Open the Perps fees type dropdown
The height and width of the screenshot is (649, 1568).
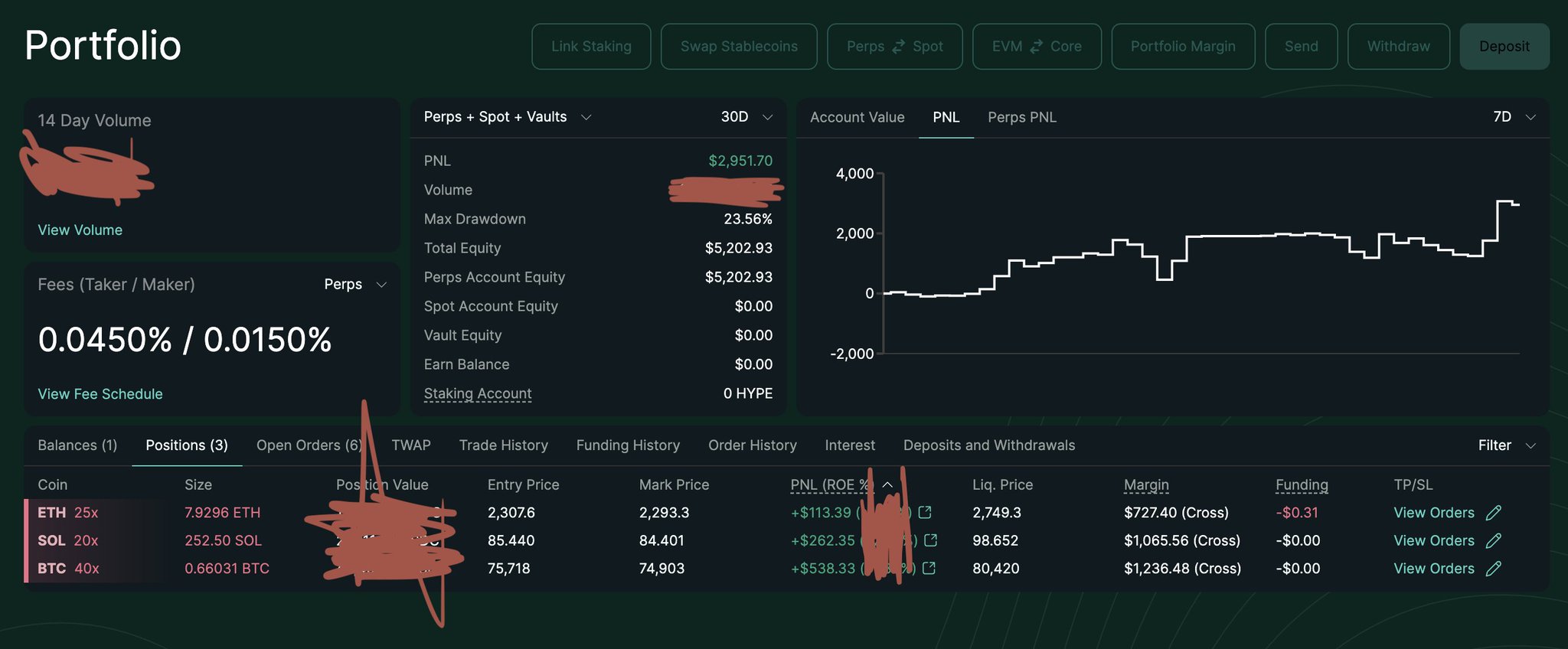pos(355,285)
